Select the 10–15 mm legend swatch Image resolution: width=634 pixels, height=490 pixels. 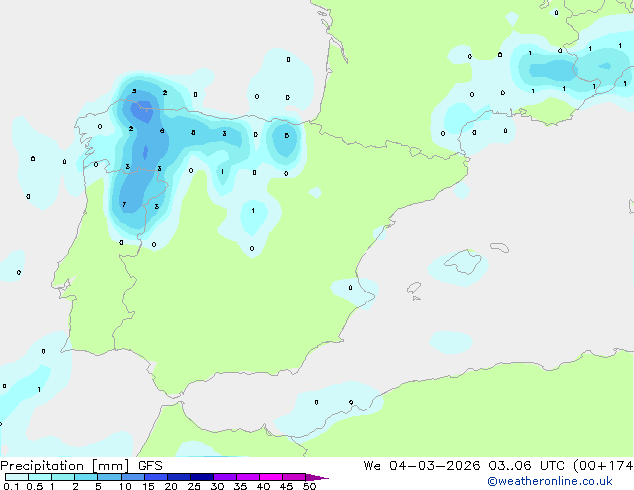pyautogui.click(x=133, y=477)
